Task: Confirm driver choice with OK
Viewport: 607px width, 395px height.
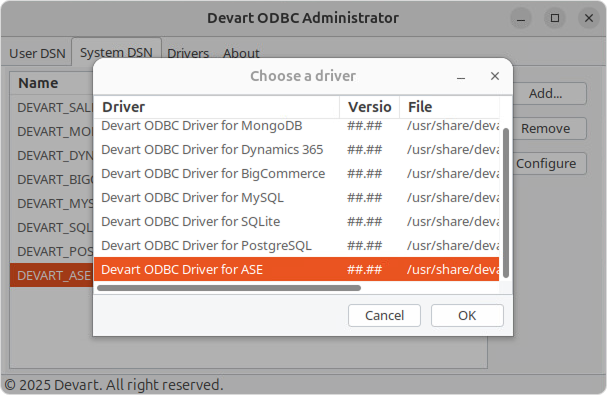Action: click(467, 316)
